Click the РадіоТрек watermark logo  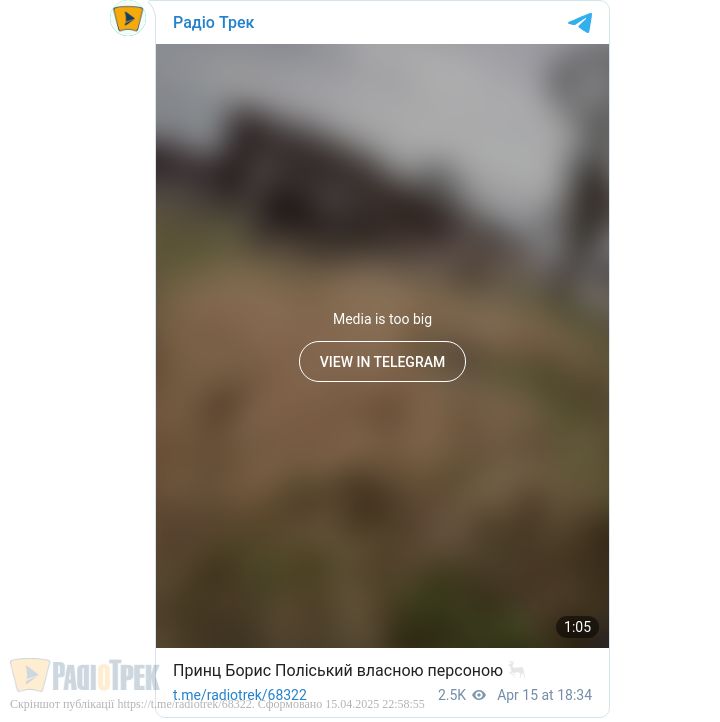coord(85,675)
